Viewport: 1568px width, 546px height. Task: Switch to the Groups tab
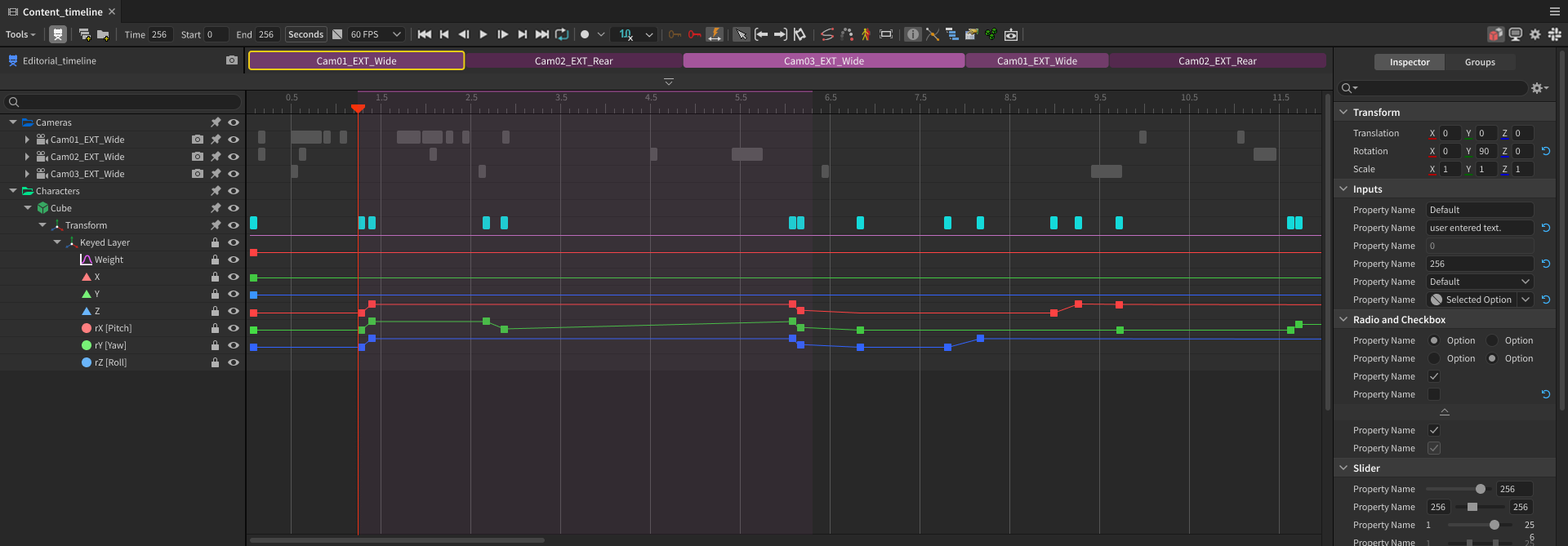1480,62
